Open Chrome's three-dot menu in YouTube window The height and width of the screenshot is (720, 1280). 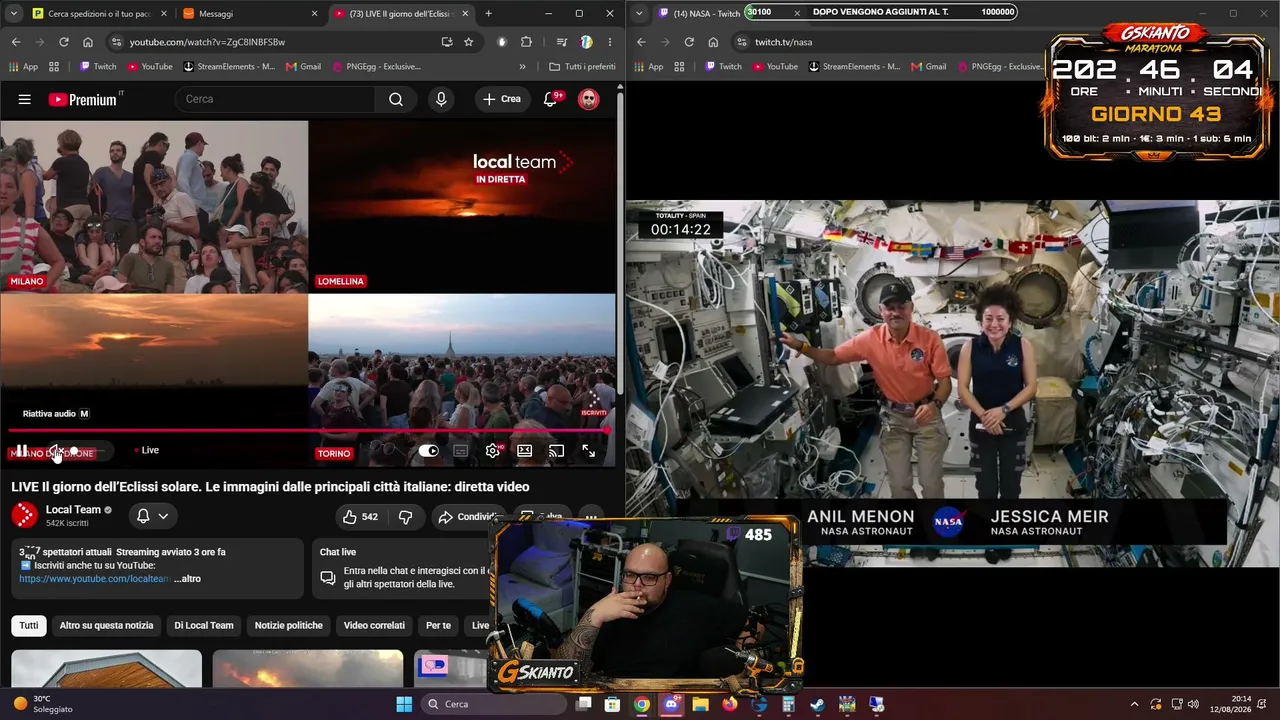click(609, 42)
